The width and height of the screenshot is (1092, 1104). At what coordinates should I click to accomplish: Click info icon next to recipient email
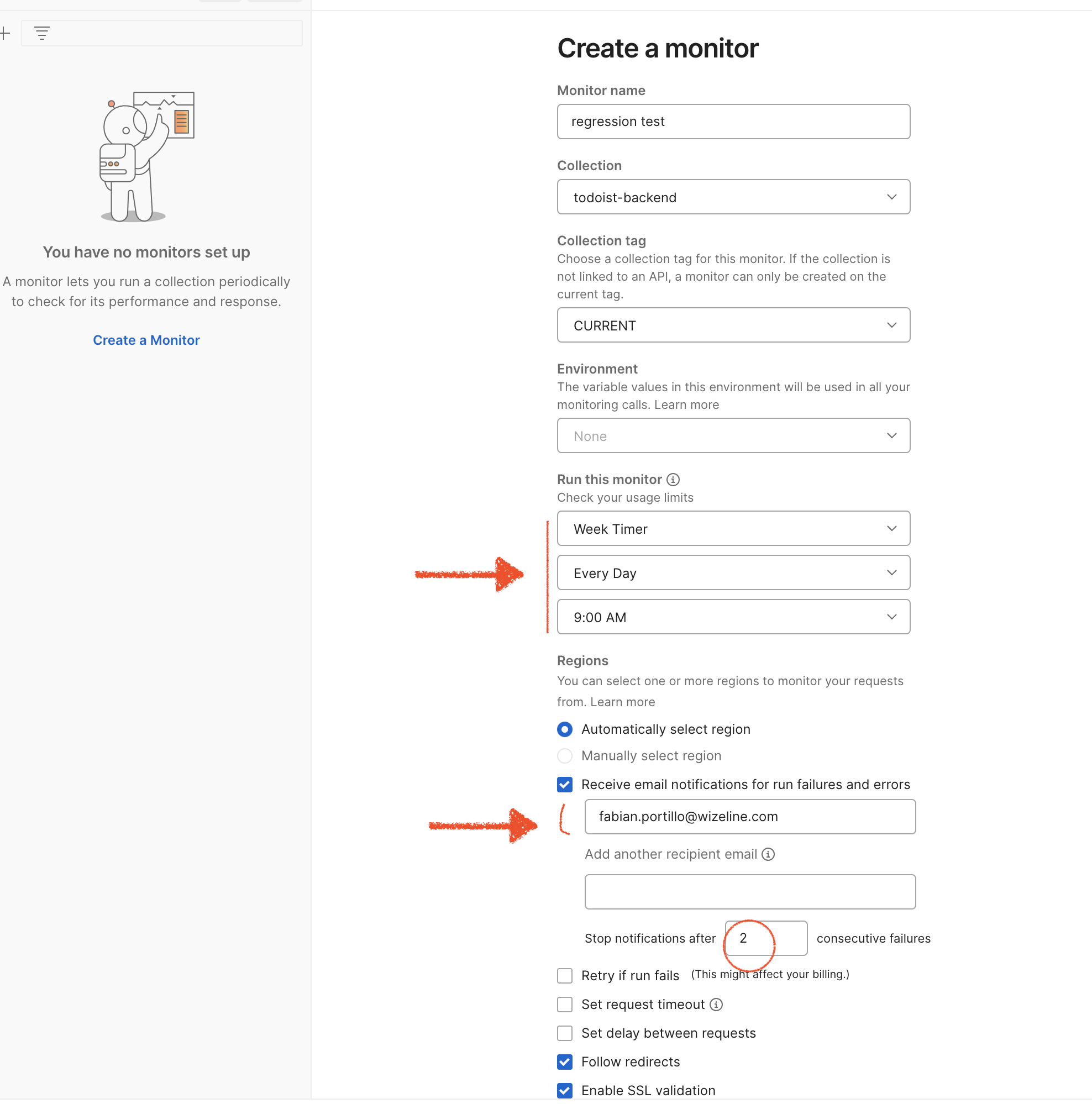tap(769, 854)
